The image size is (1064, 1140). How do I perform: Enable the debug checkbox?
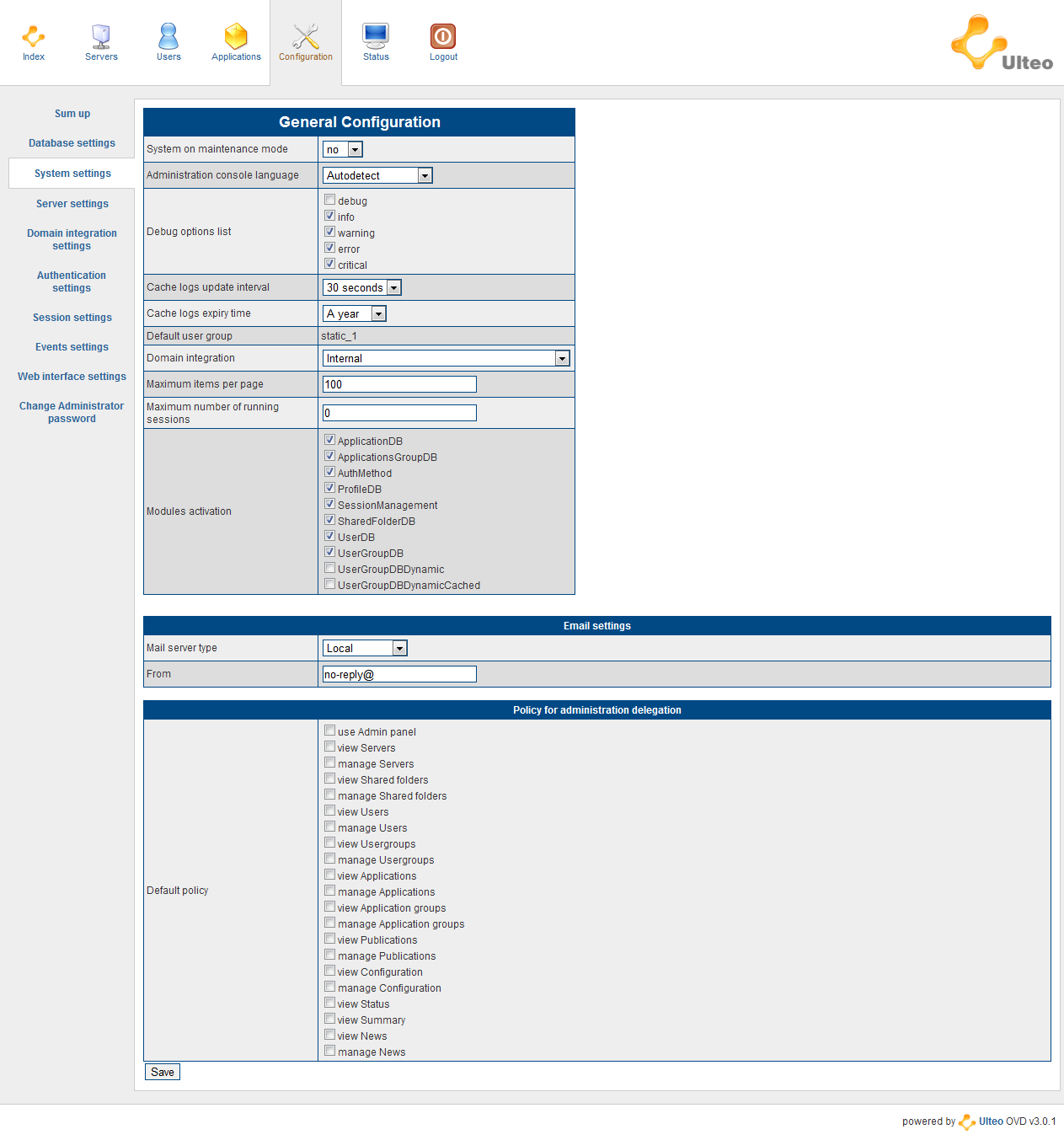pos(330,200)
